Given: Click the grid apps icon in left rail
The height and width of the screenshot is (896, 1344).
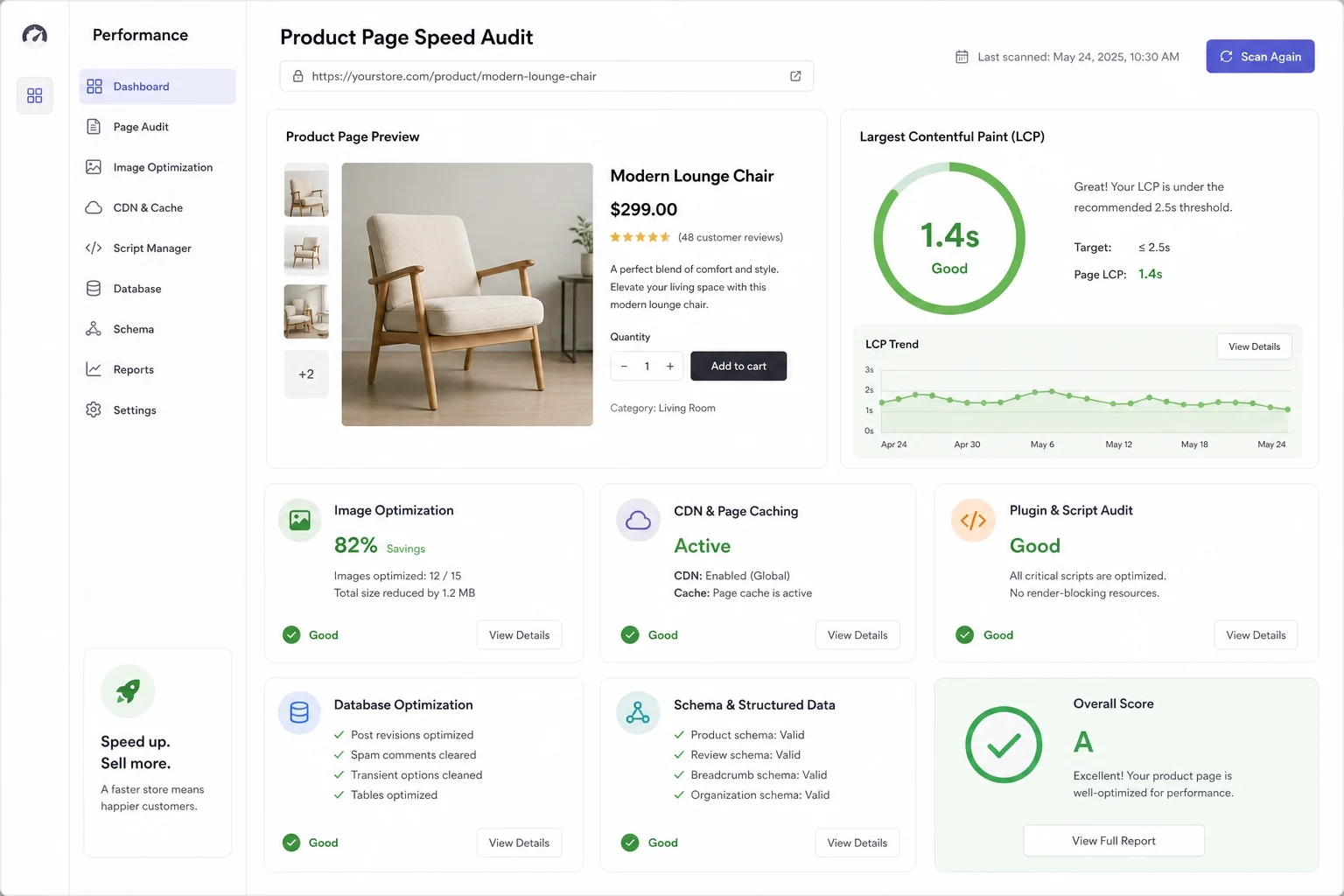Looking at the screenshot, I should (35, 95).
